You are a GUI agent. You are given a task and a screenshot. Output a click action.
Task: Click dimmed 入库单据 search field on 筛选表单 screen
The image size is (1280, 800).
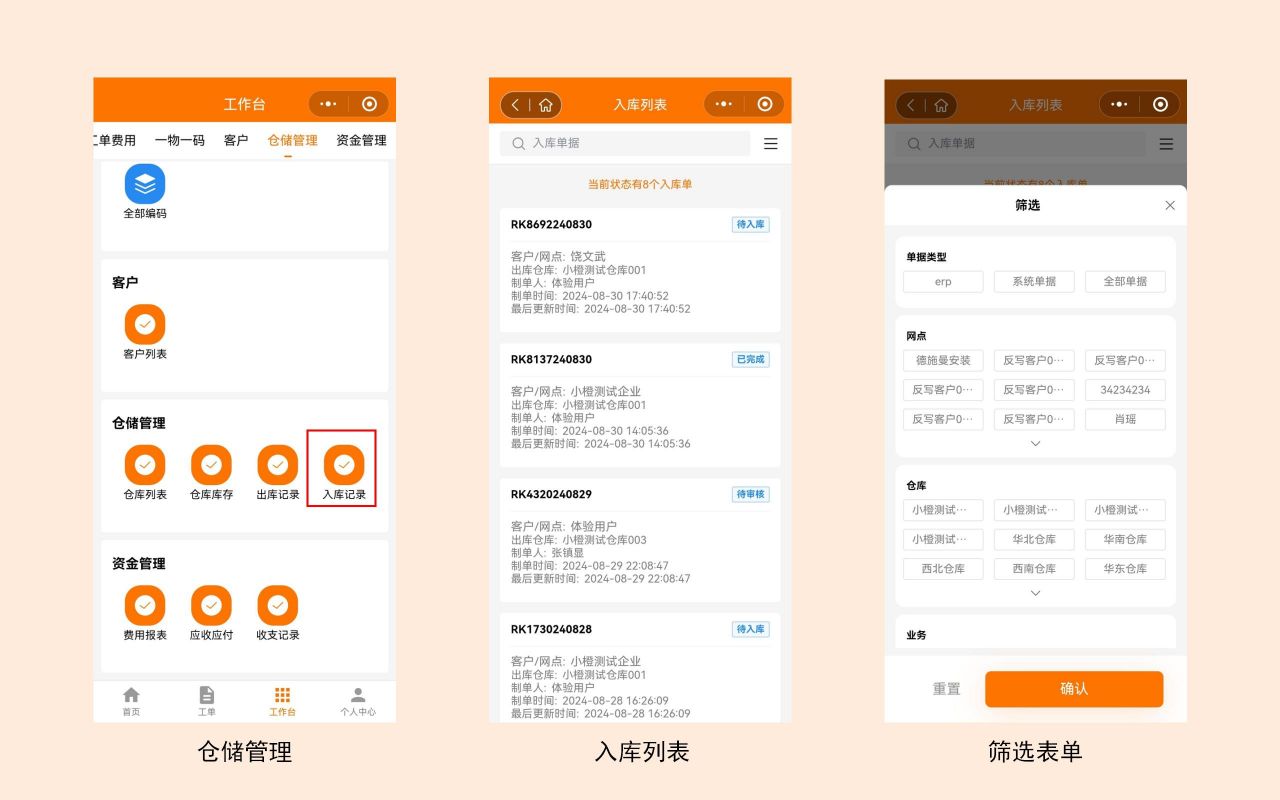1020,144
